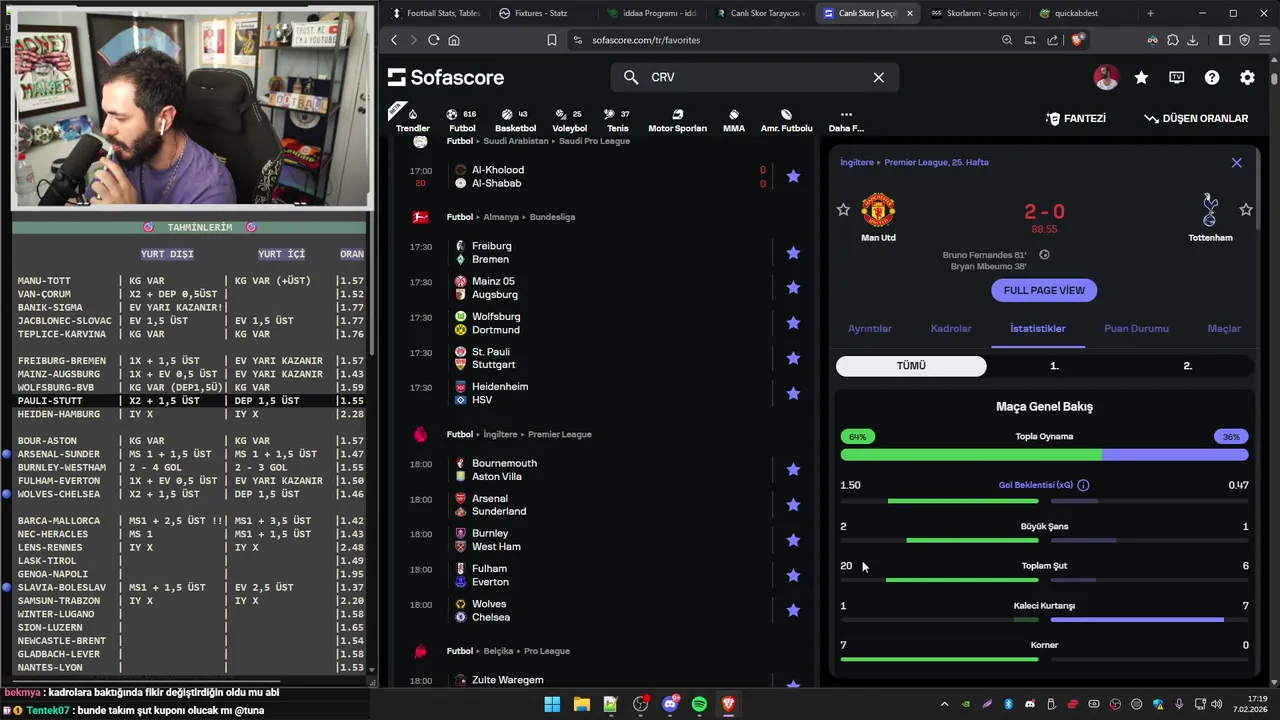The height and width of the screenshot is (720, 1280).
Task: Select the Futbol sport icon
Action: (462, 120)
